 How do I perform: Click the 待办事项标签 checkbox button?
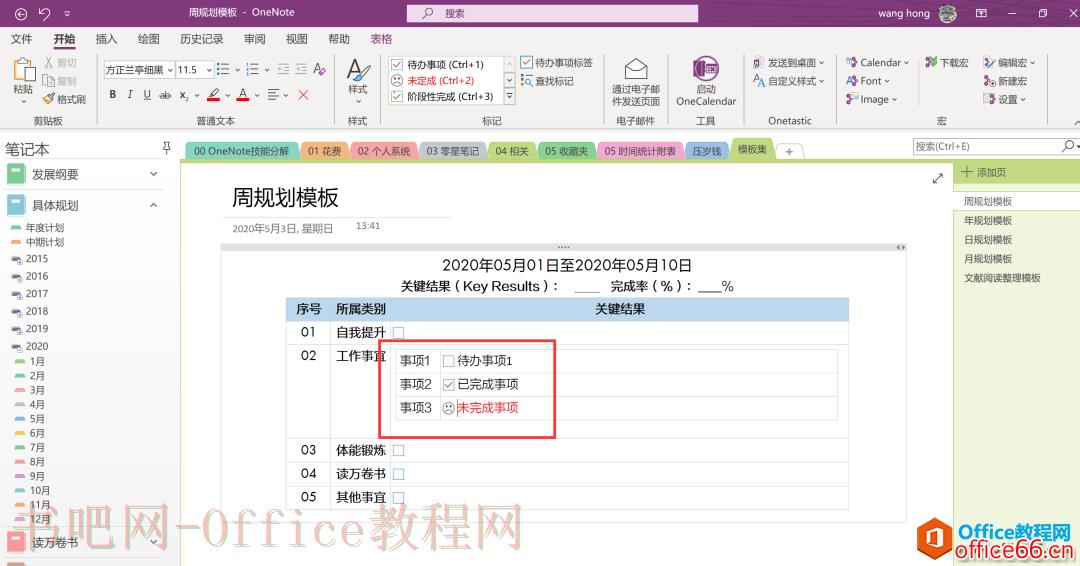point(557,63)
